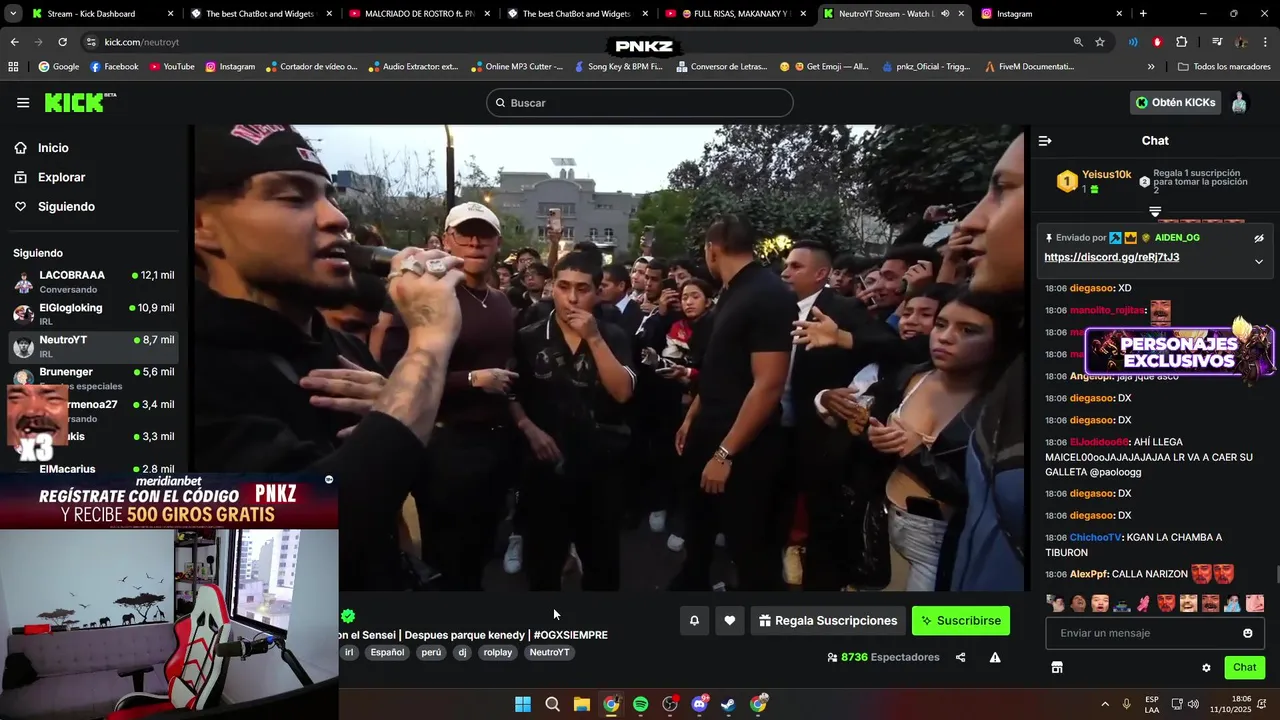1280x720 pixels.
Task: Open Steam from taskbar
Action: [728, 704]
